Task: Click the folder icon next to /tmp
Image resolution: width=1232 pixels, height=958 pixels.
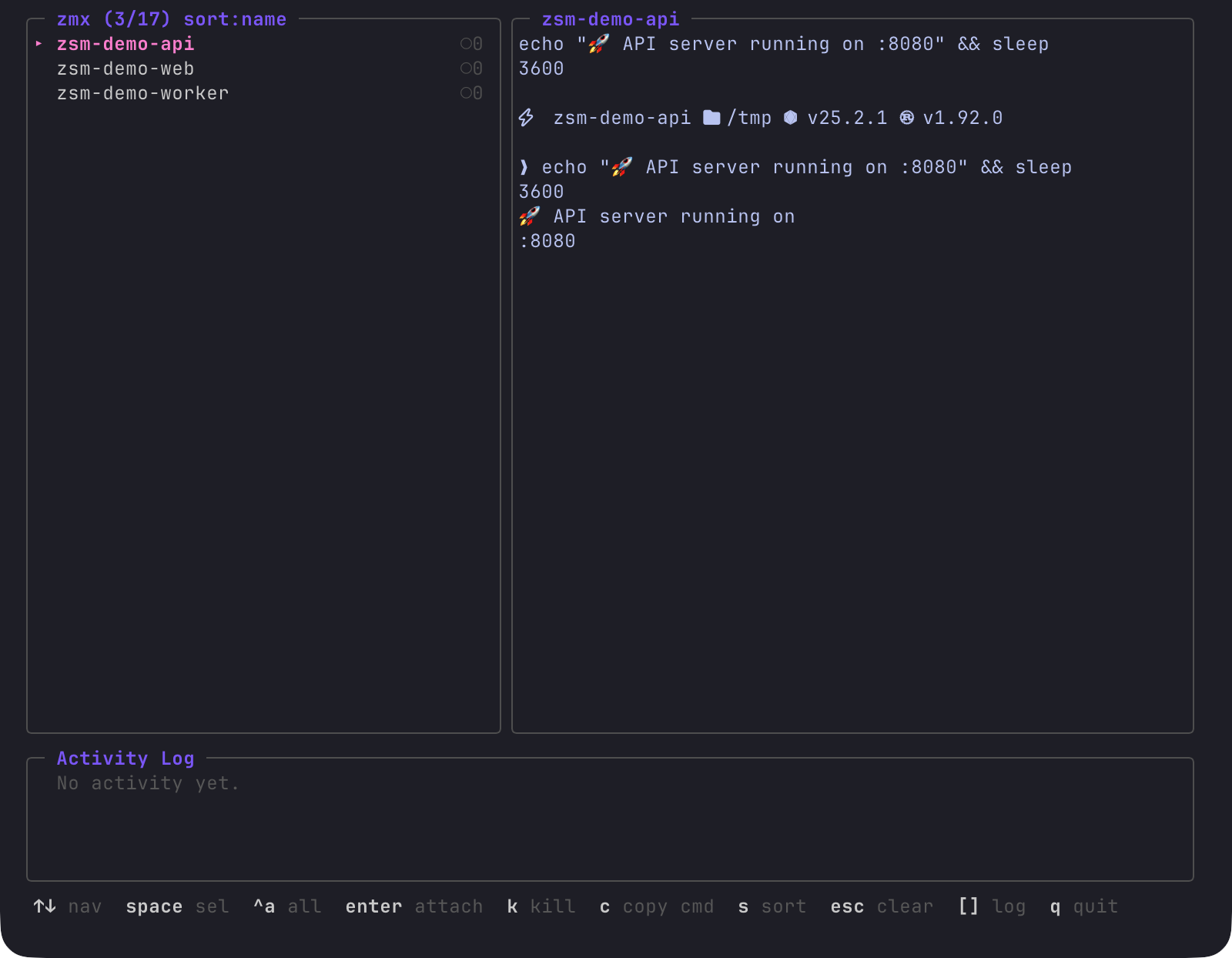Action: [712, 118]
